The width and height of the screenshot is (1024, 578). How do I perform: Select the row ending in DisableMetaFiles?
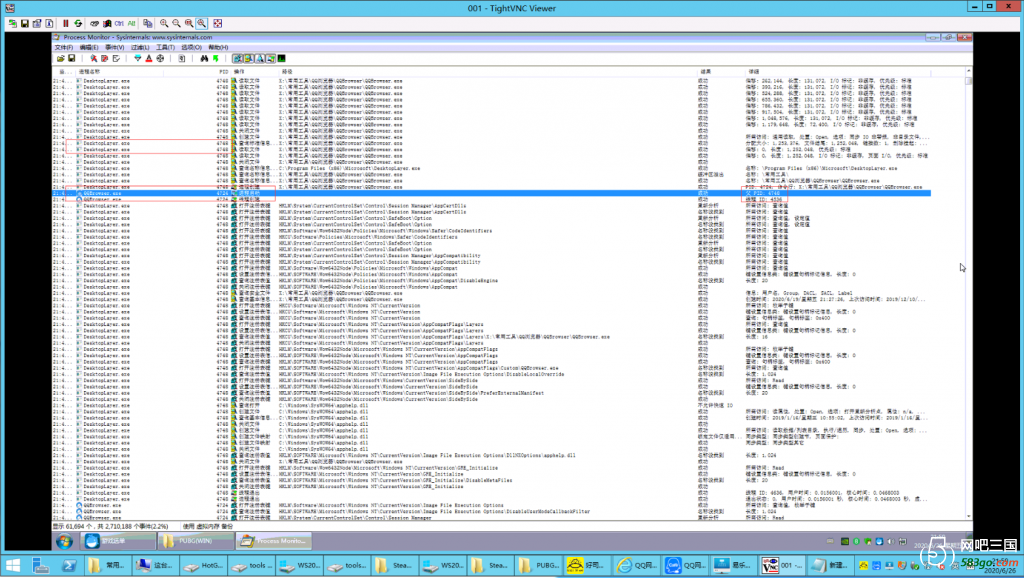492,480
